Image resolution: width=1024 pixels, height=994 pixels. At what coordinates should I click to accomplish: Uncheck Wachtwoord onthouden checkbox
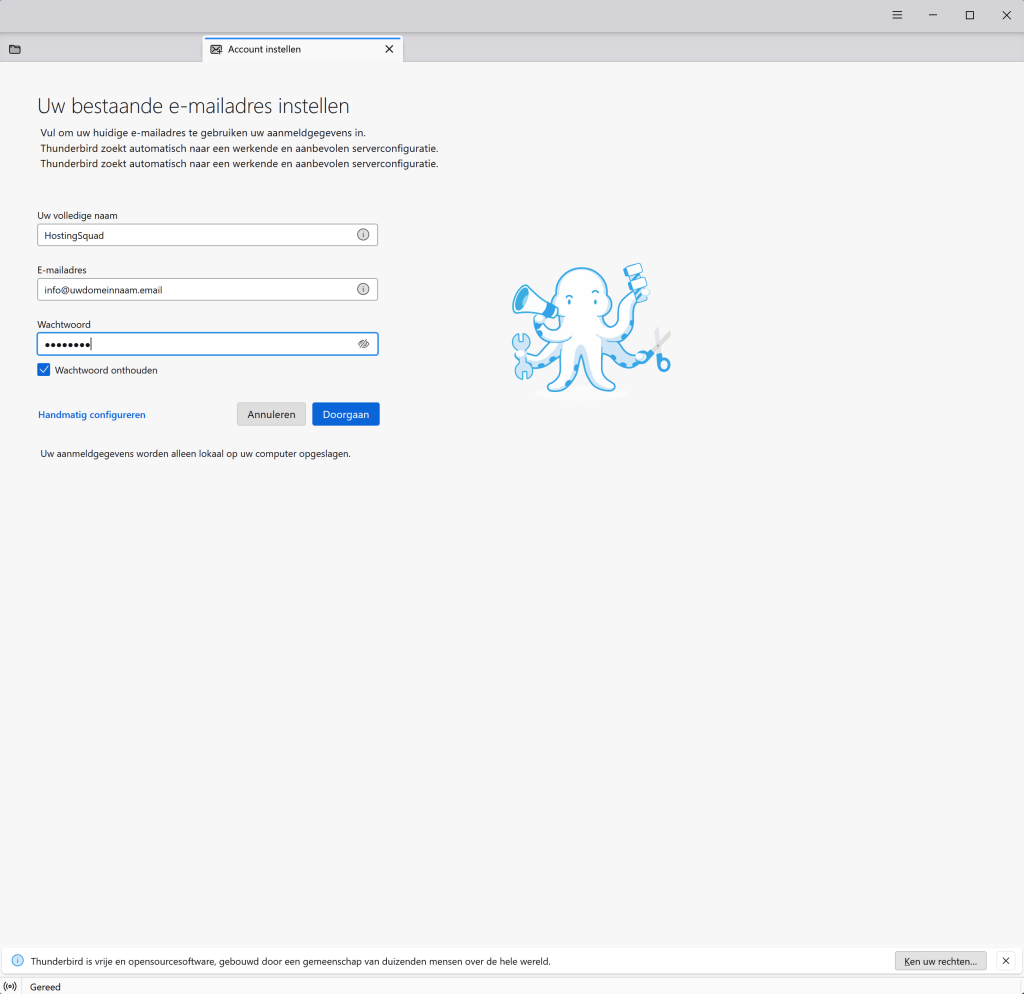pos(44,370)
